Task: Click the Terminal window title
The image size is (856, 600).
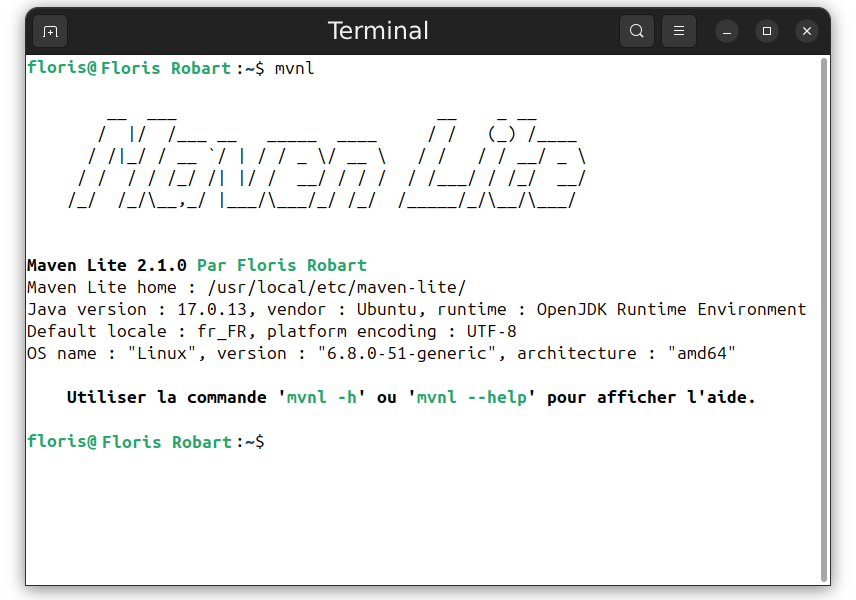Action: click(x=378, y=30)
